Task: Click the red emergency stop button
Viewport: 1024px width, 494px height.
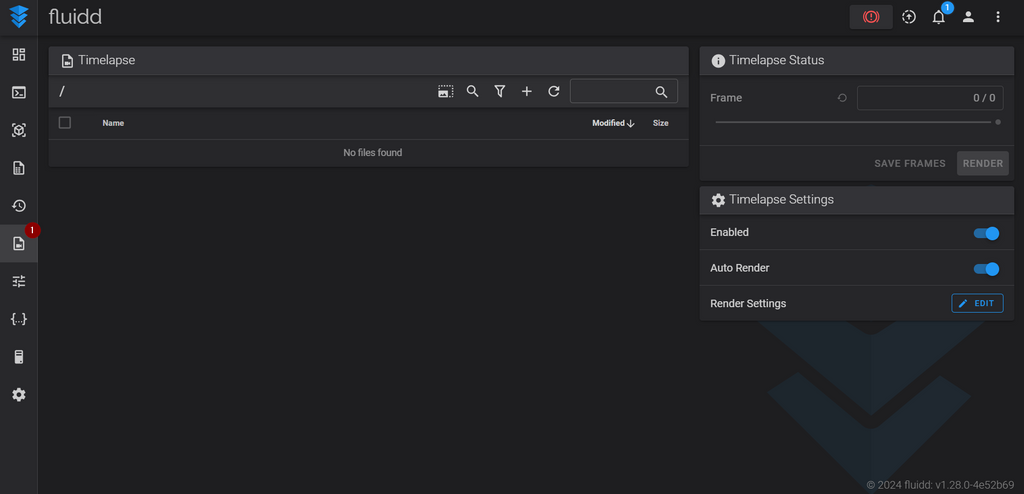Action: click(x=870, y=17)
